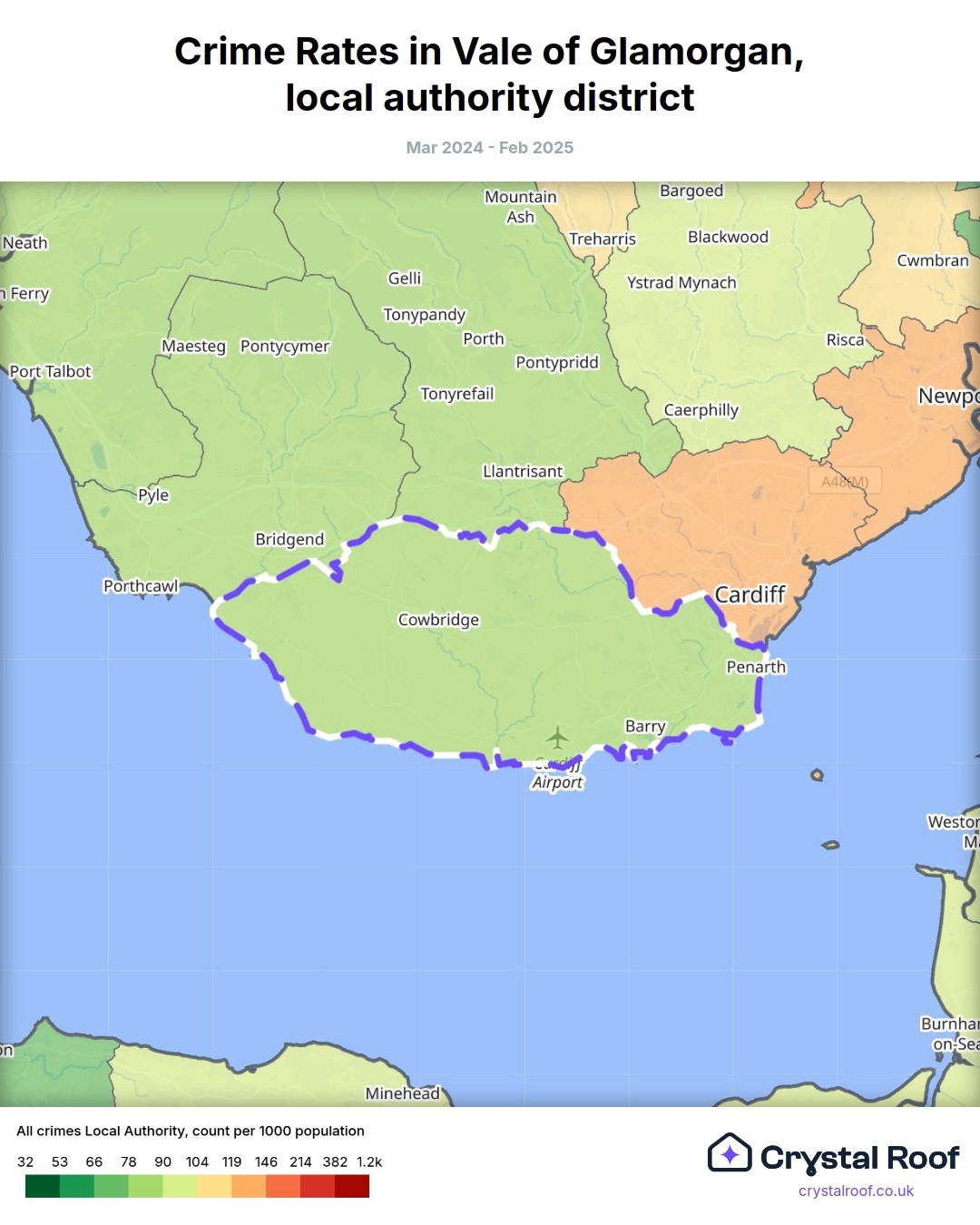Open the crystalroof.co.uk link

(856, 1191)
